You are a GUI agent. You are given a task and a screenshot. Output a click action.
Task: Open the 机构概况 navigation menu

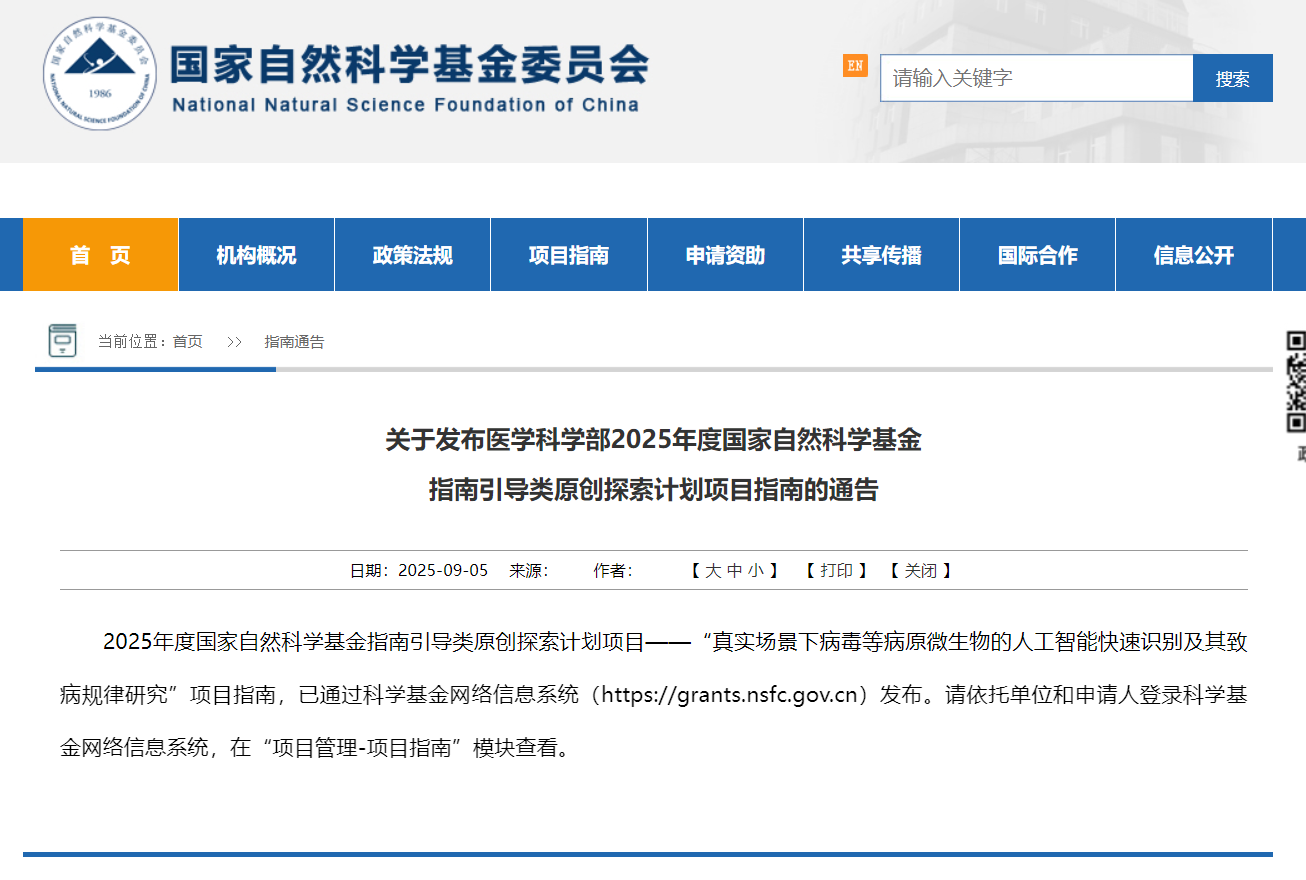click(257, 255)
